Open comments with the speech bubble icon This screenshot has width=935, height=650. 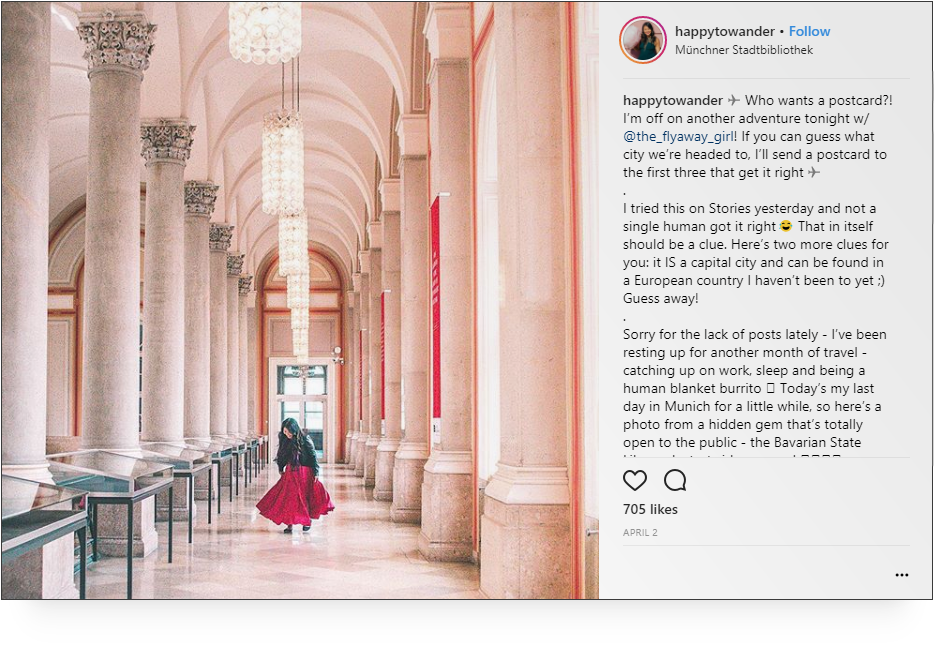(x=675, y=480)
